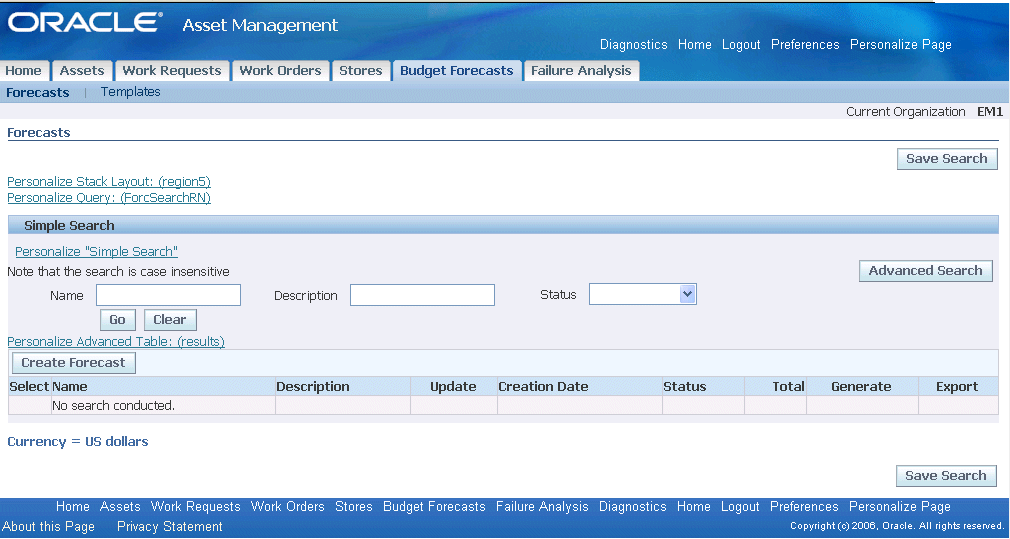Click Failure Analysis link in footer

542,506
